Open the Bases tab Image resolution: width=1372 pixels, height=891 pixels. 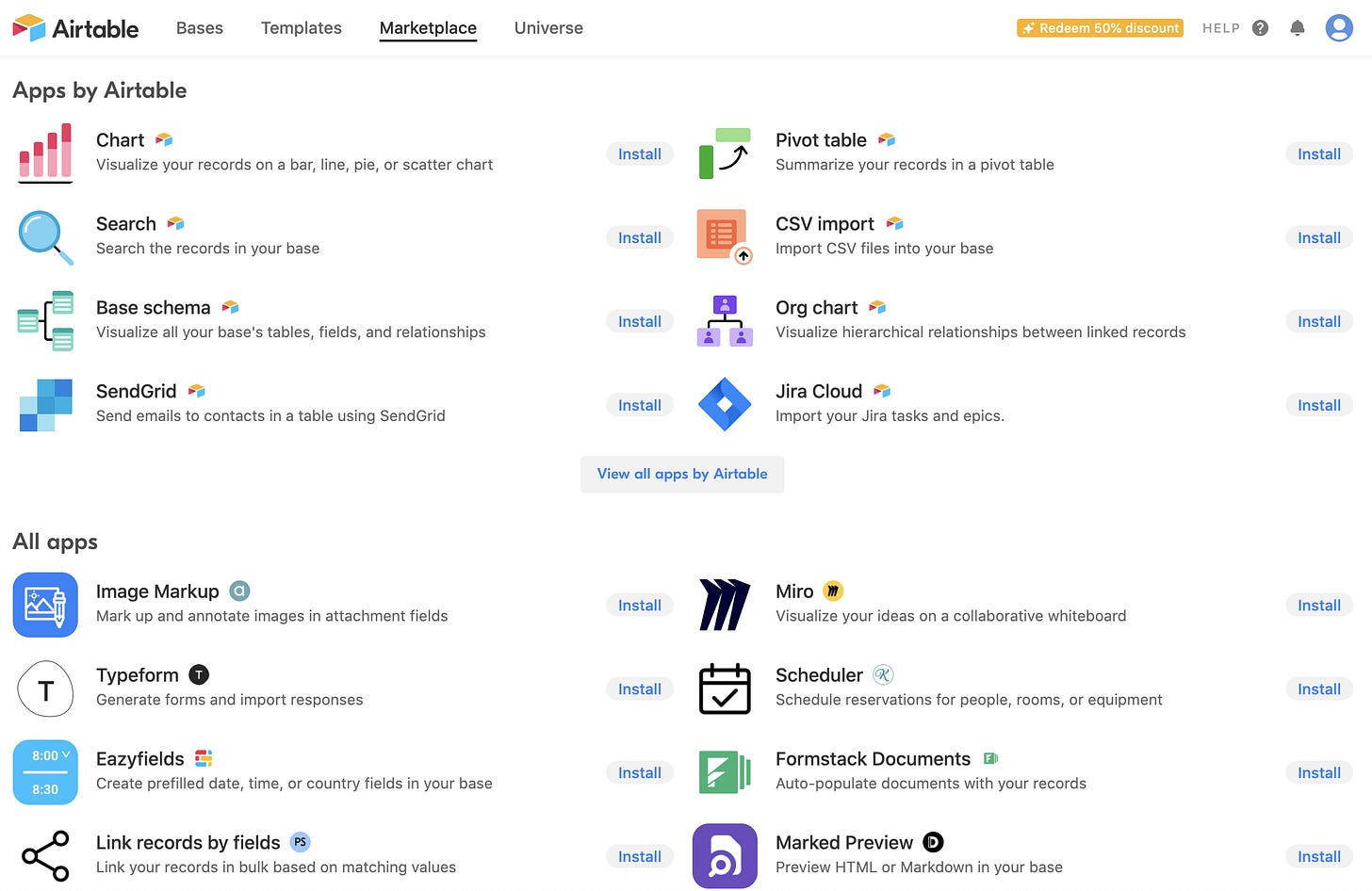[x=200, y=28]
